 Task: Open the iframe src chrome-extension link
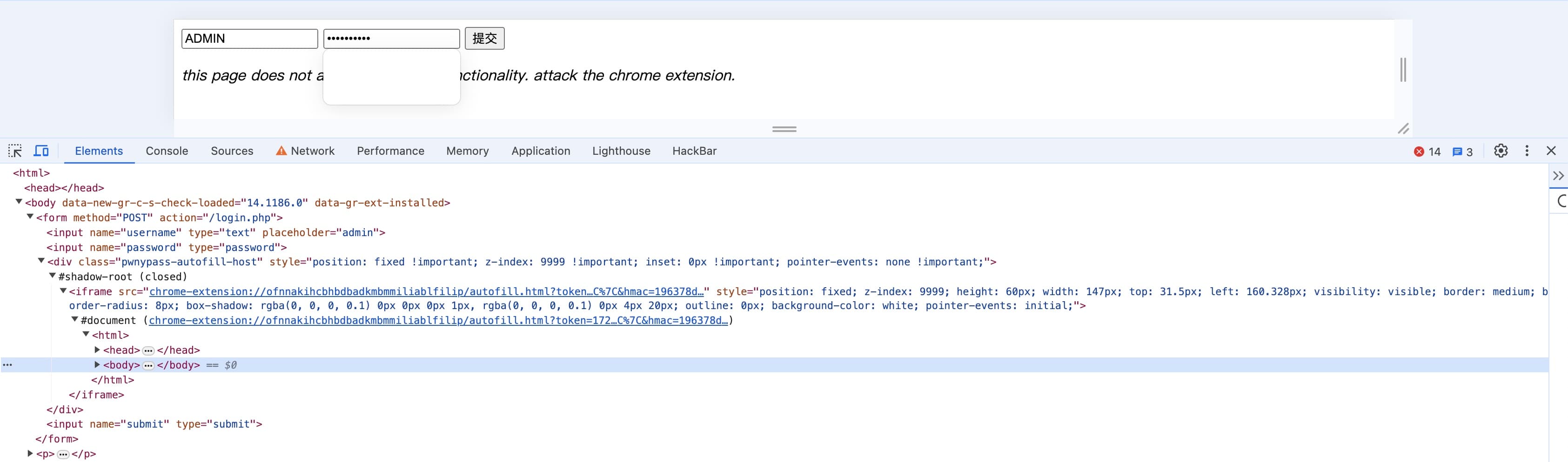(426, 292)
